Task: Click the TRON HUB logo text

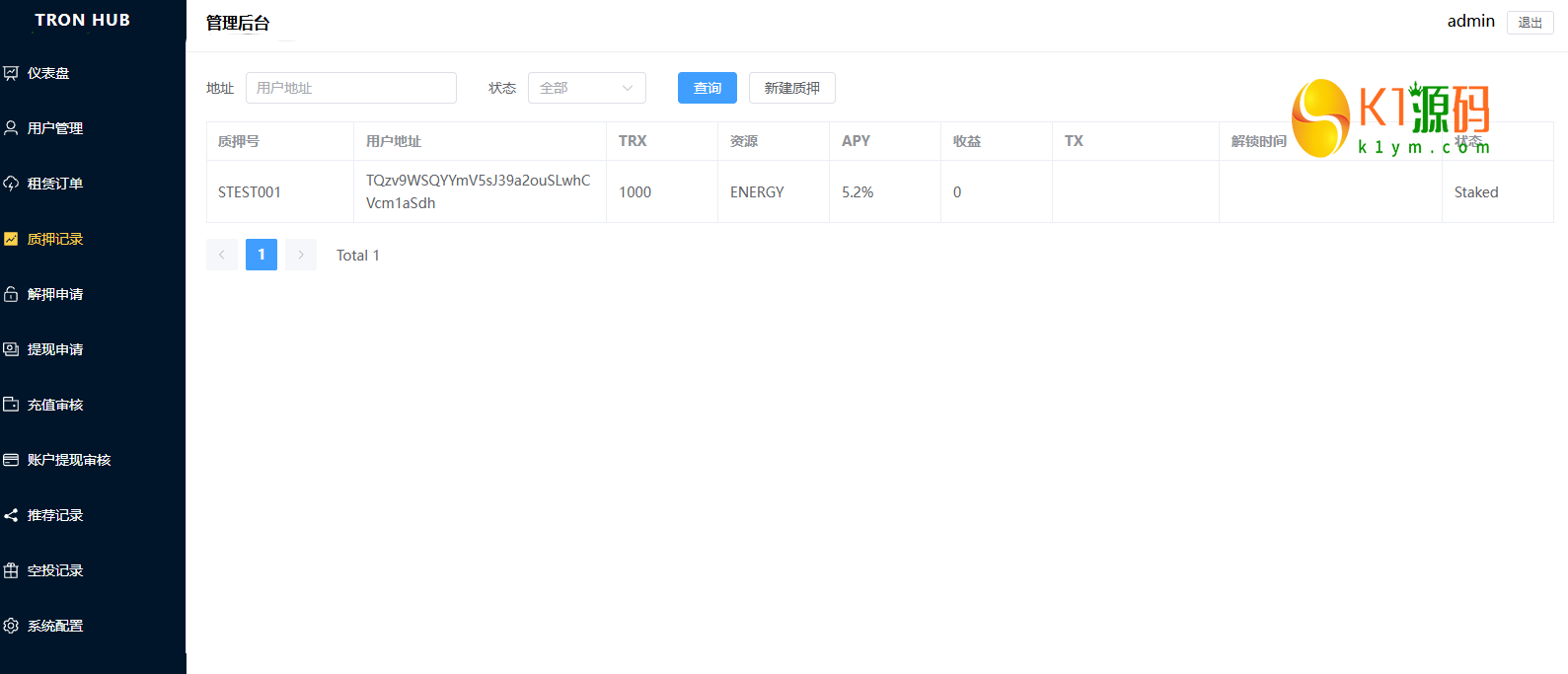Action: click(x=83, y=20)
